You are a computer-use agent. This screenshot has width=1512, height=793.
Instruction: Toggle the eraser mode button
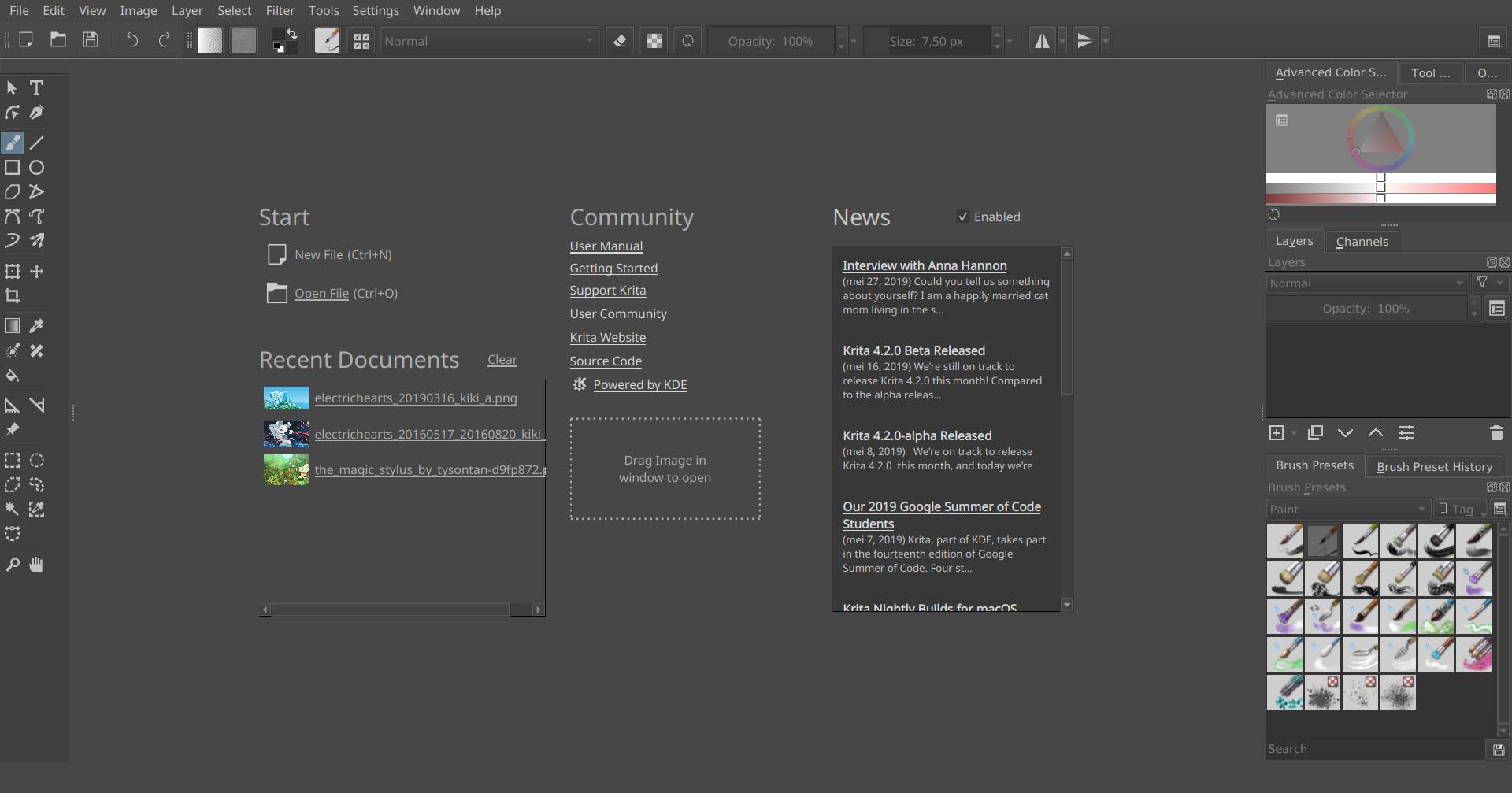[620, 40]
